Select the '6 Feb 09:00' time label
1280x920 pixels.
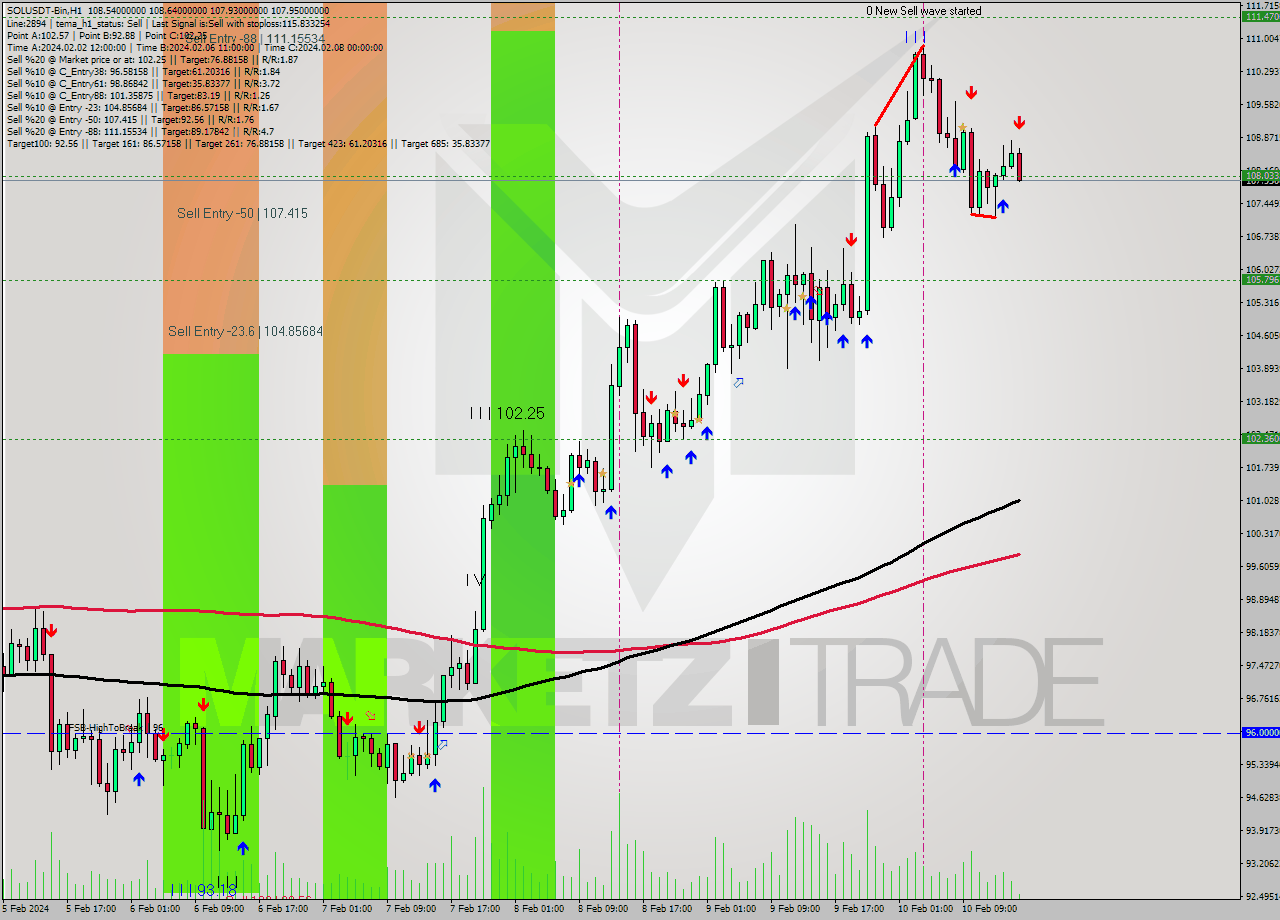pyautogui.click(x=219, y=909)
